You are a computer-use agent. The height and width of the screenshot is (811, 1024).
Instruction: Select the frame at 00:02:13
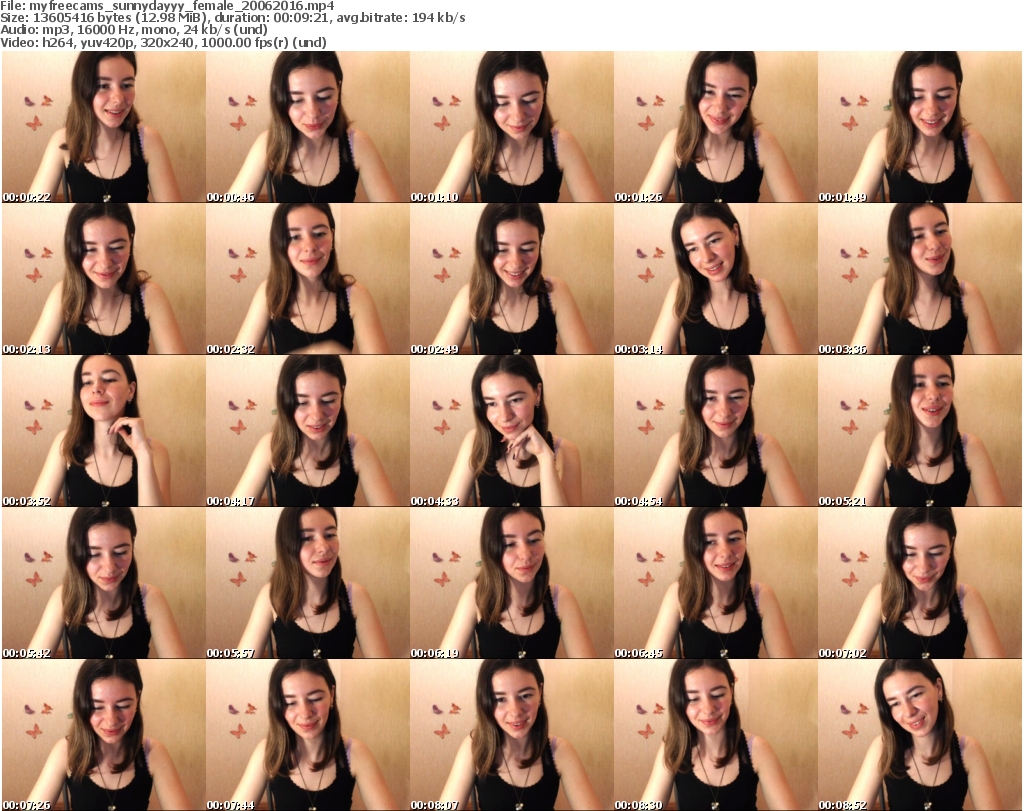coord(103,279)
